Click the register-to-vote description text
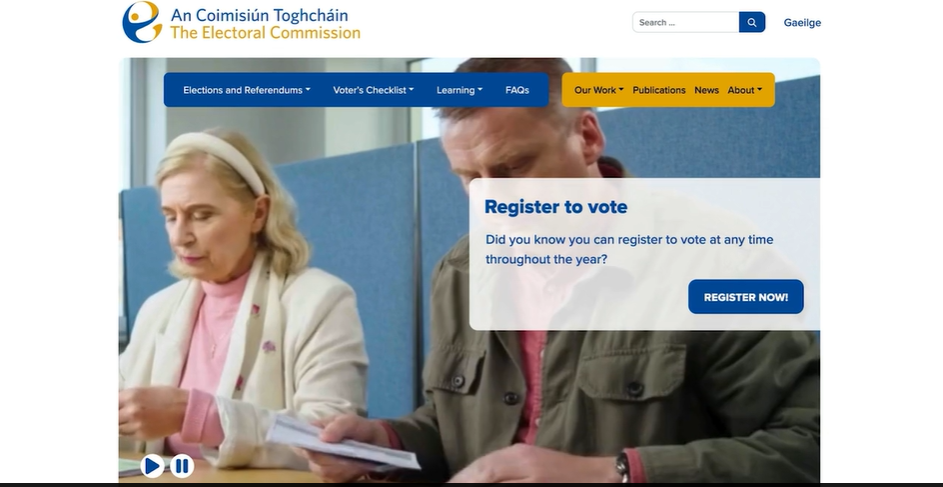Screen dimensions: 943x487 (x=629, y=250)
